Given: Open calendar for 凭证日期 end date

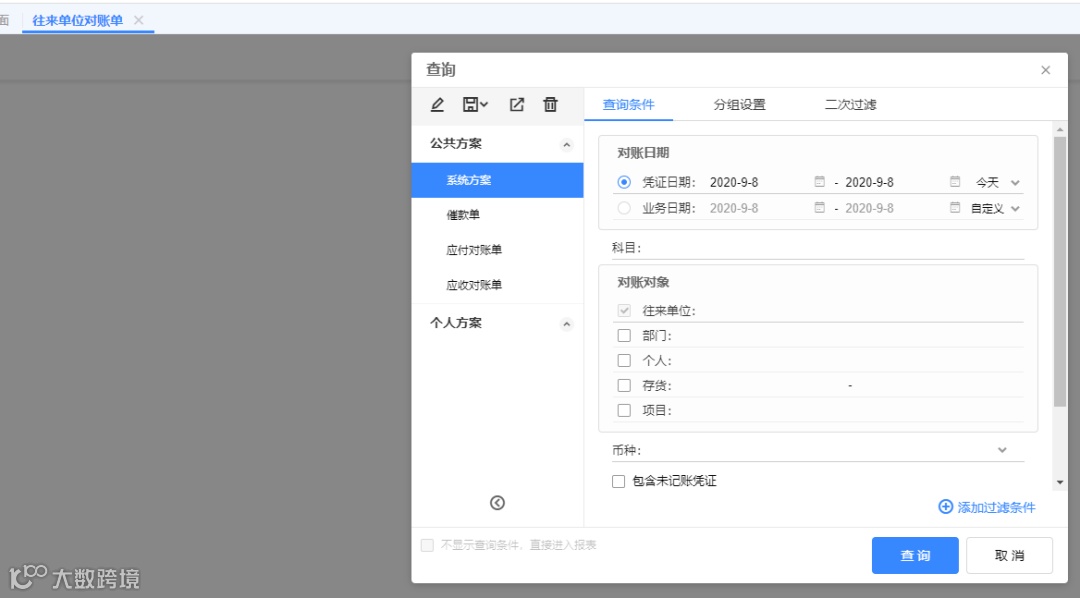Looking at the screenshot, I should click(x=955, y=182).
